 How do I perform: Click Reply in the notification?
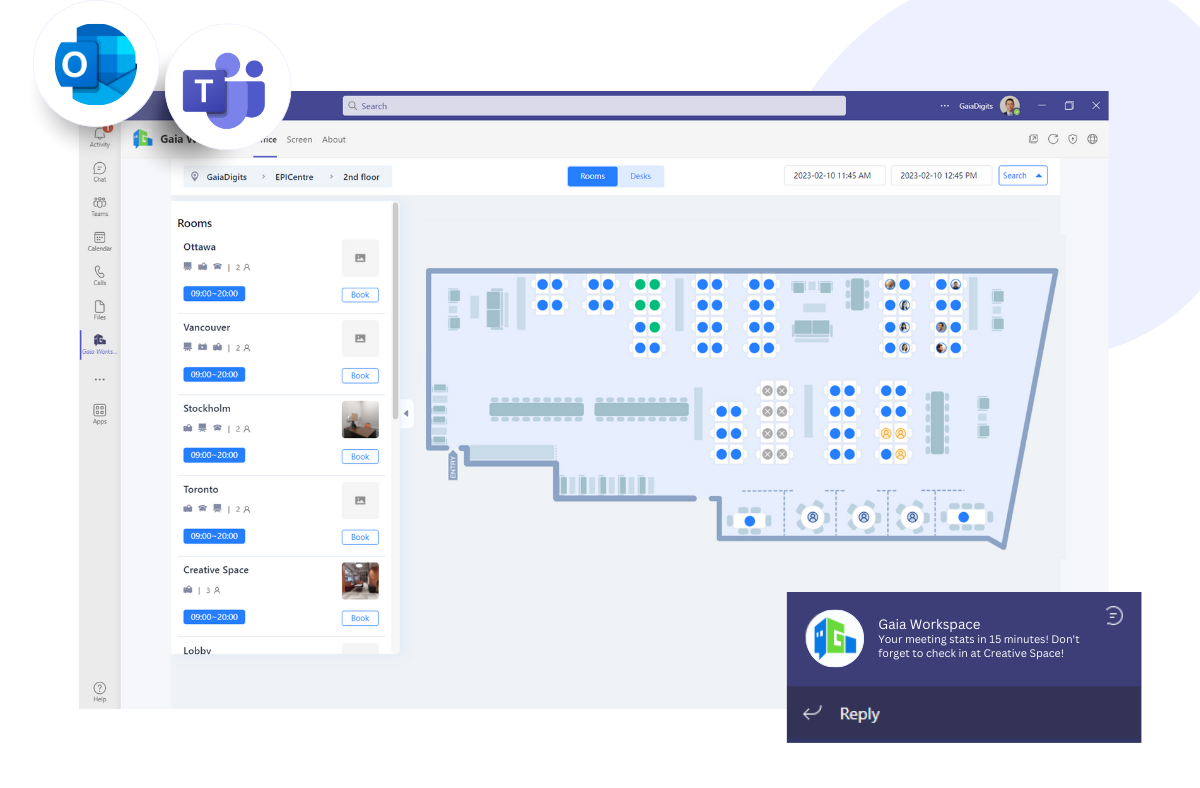pos(860,714)
